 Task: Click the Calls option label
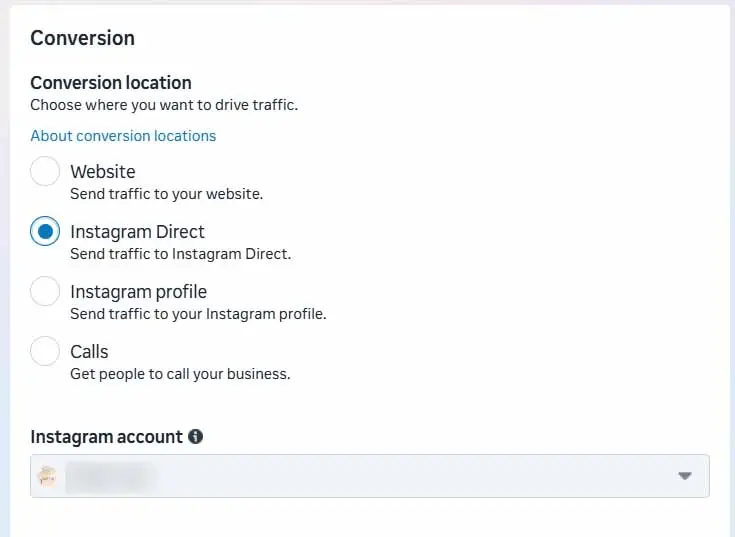(89, 351)
